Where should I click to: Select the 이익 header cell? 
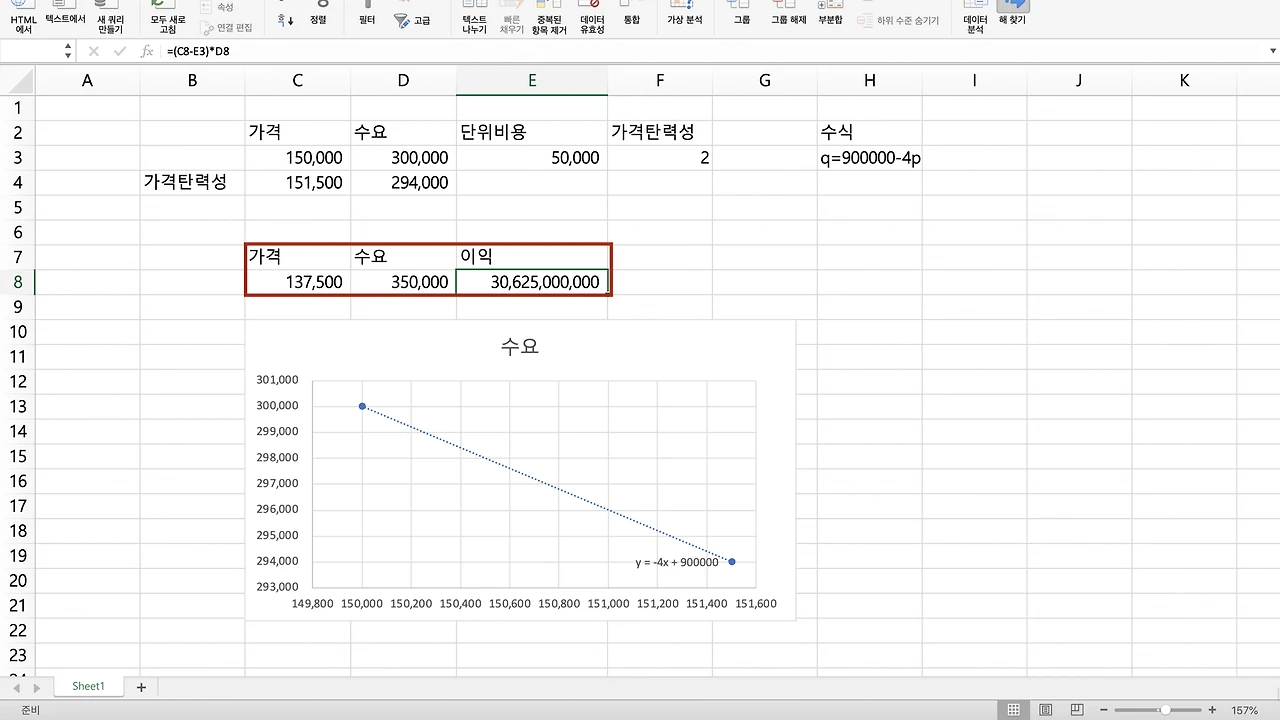tap(532, 257)
